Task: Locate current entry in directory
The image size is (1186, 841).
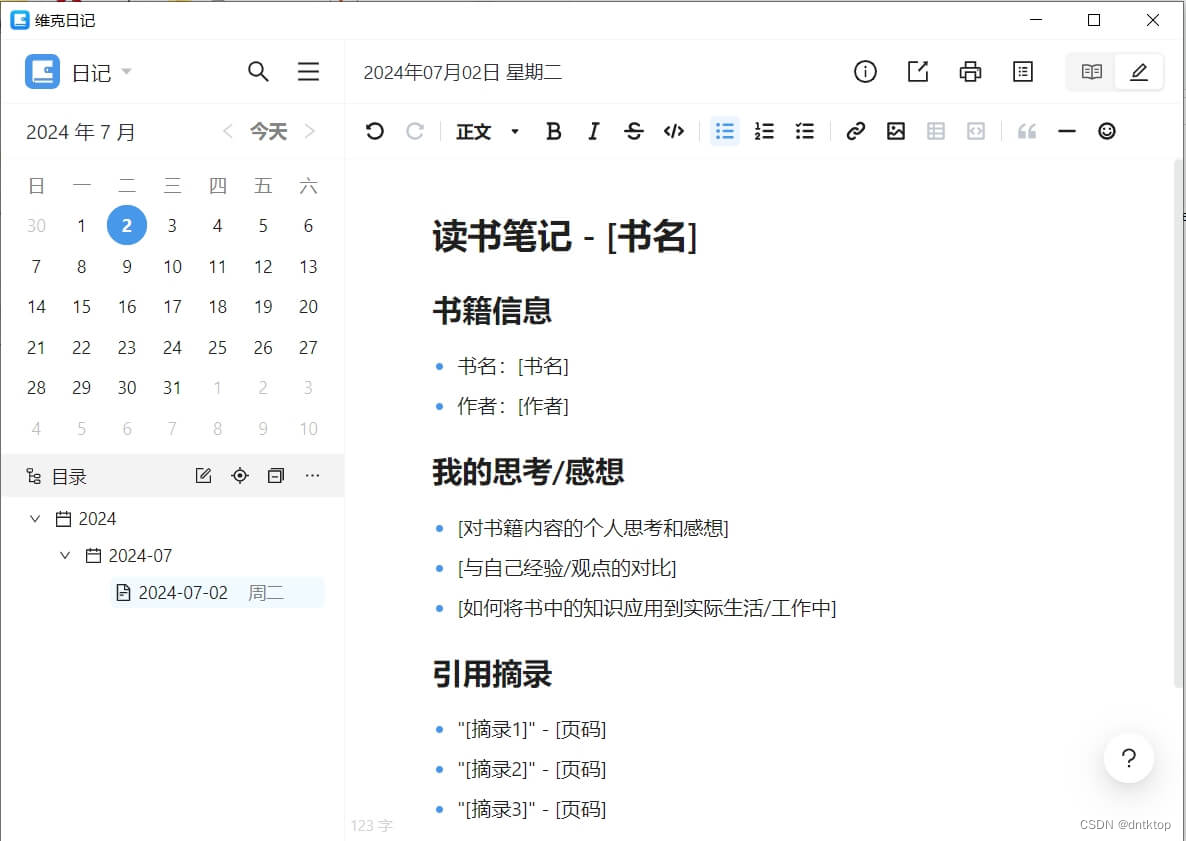Action: point(240,476)
